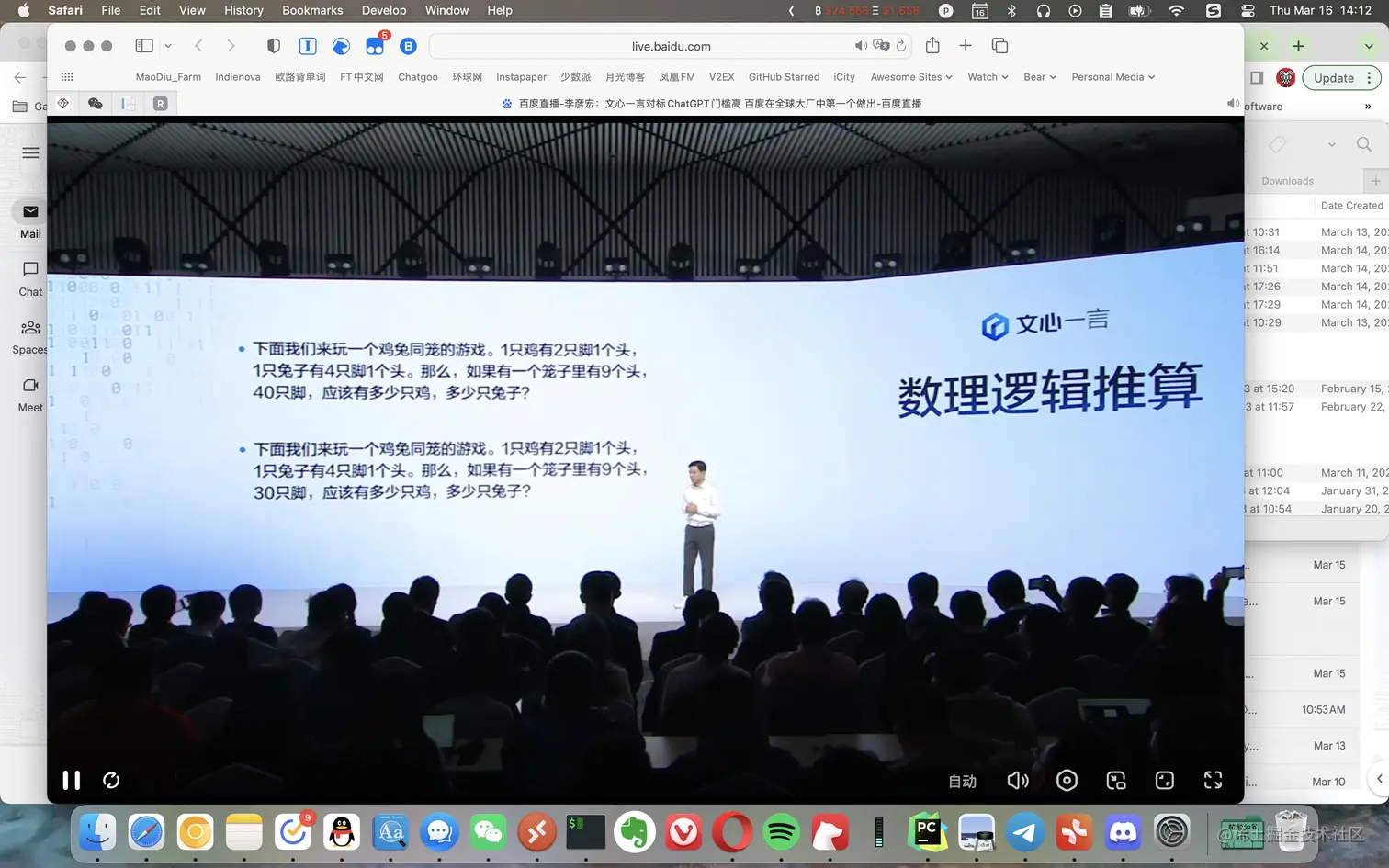Select the 百度直播 live tab
Viewport: 1389px width, 868px height.
[711, 104]
